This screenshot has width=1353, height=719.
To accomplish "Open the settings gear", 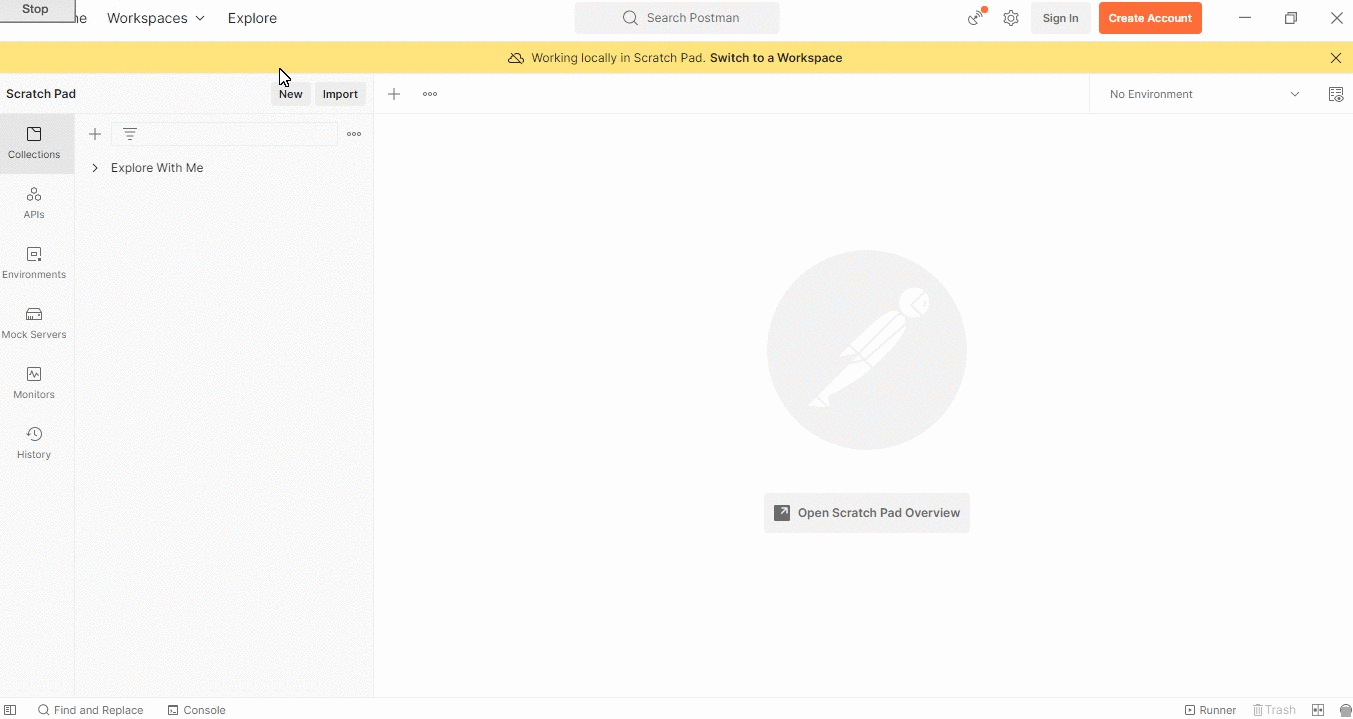I will (x=1011, y=18).
